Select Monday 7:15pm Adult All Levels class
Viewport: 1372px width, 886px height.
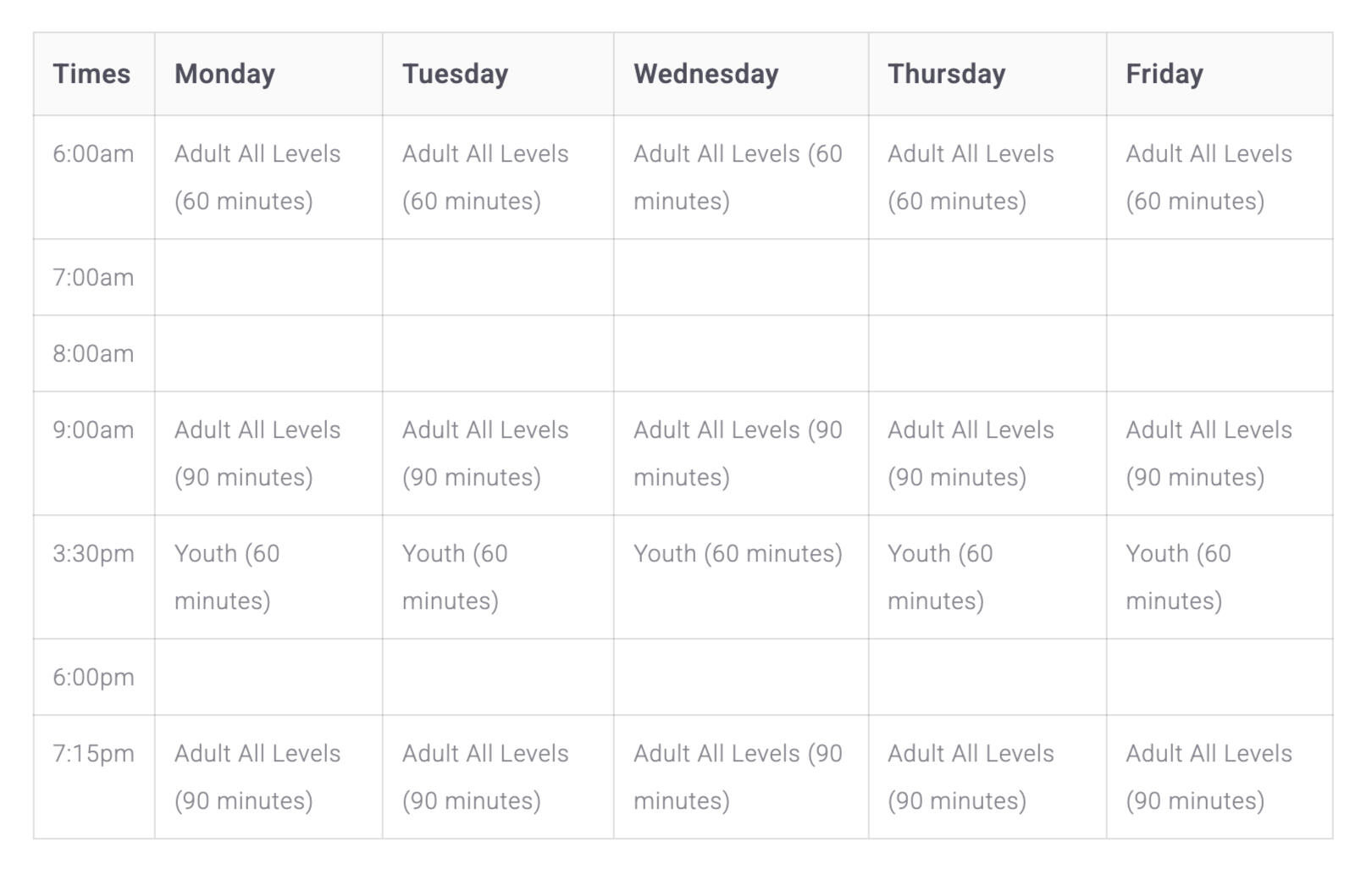257,777
